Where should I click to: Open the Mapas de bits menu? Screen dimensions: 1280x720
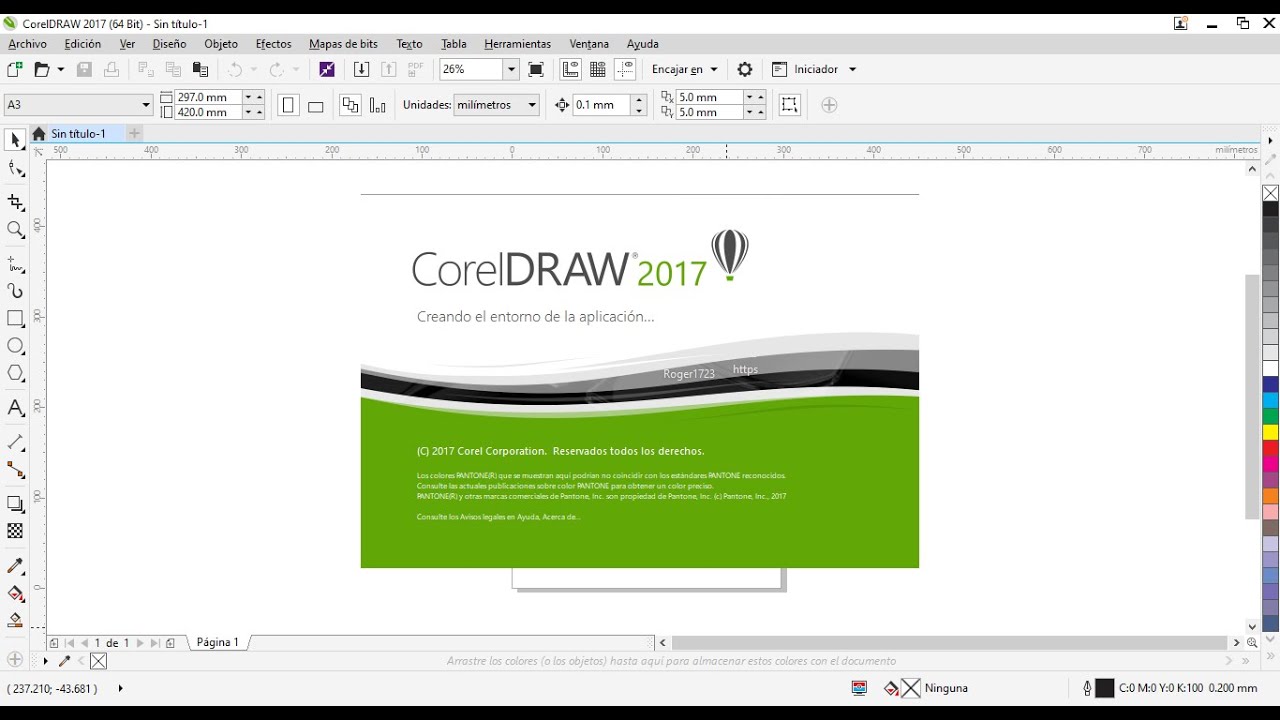343,44
